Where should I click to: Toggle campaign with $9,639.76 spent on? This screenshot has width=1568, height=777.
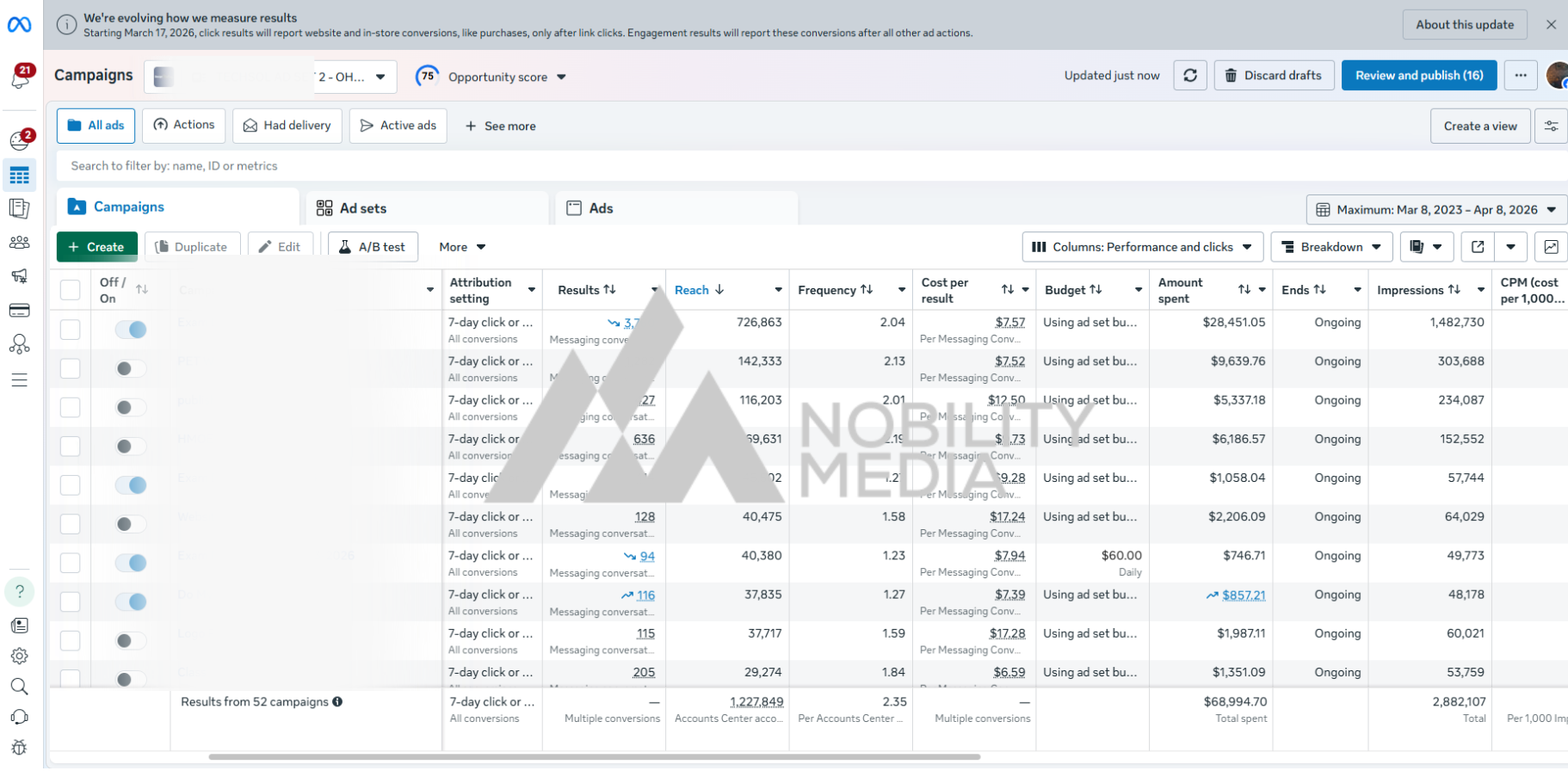coord(131,368)
